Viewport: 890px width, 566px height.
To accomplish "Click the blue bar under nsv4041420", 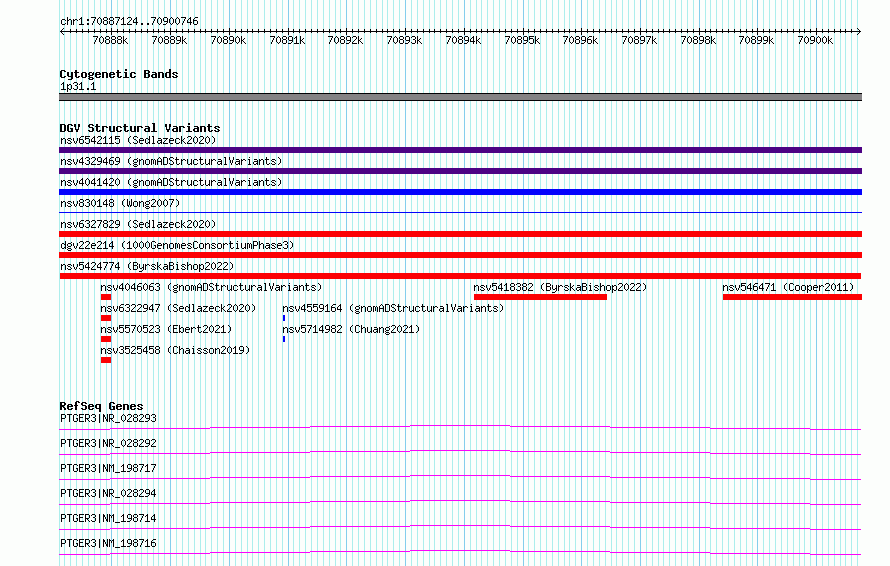I will [x=460, y=192].
